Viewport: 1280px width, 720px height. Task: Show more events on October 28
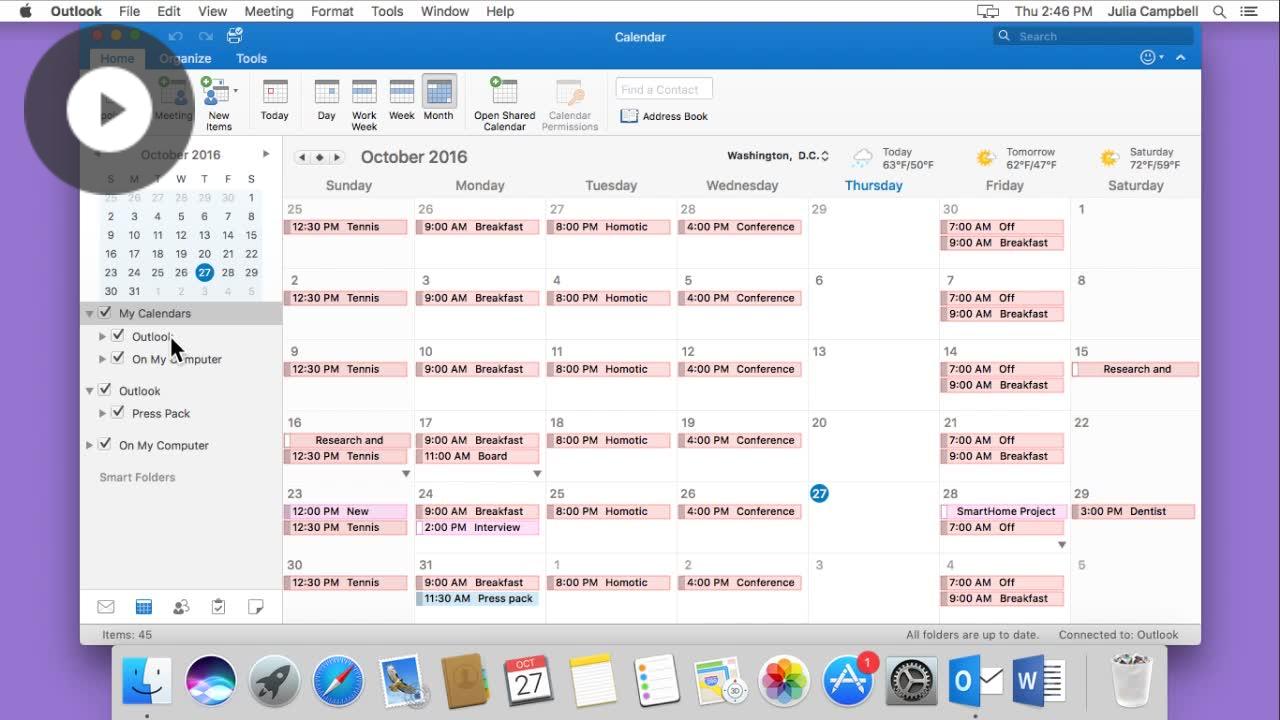(1062, 545)
